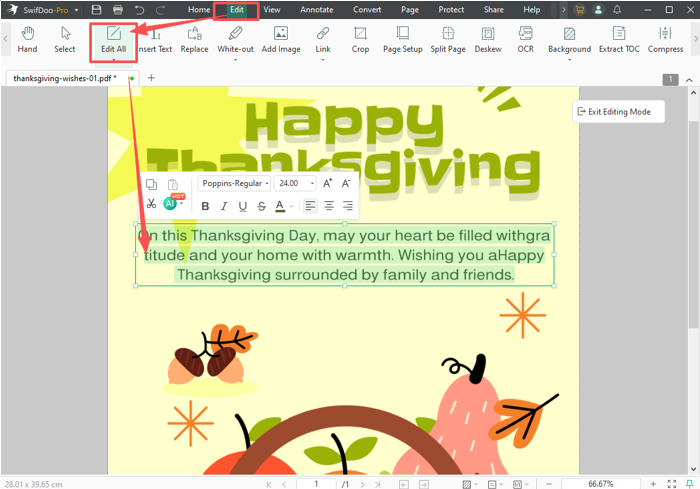700x489 pixels.
Task: Align text right
Action: (348, 205)
